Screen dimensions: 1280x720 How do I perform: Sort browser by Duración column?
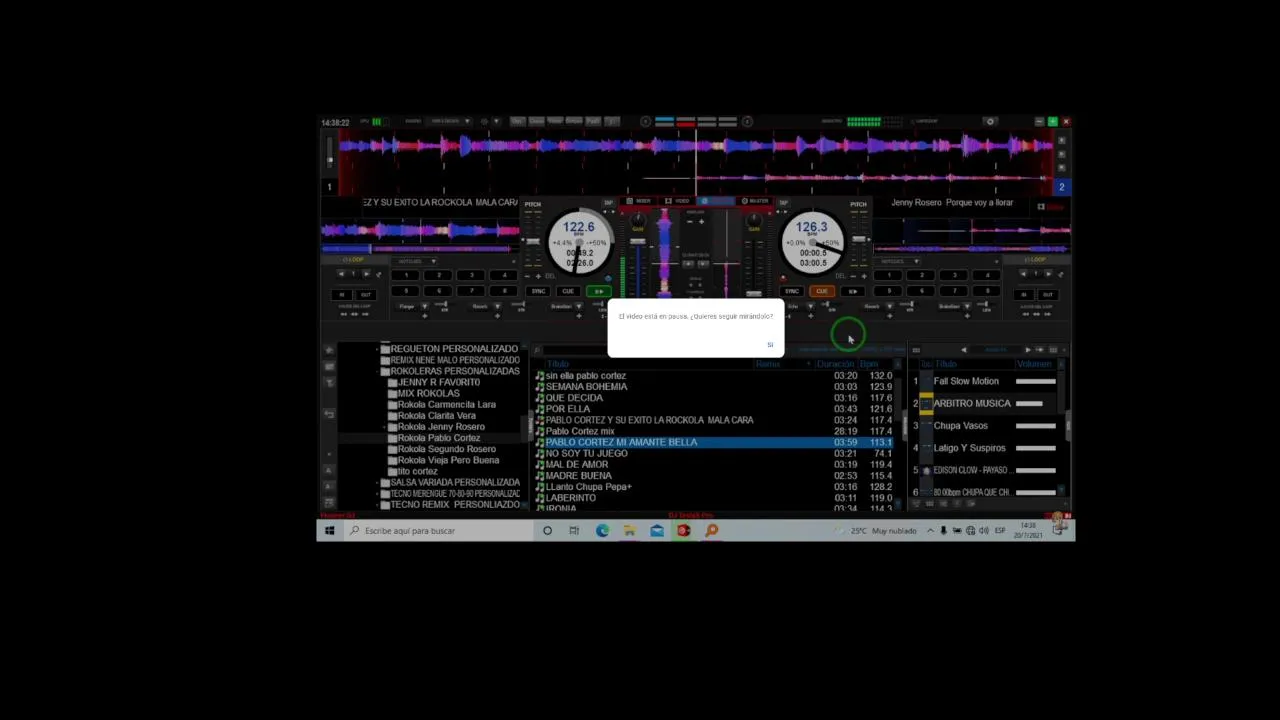point(835,364)
